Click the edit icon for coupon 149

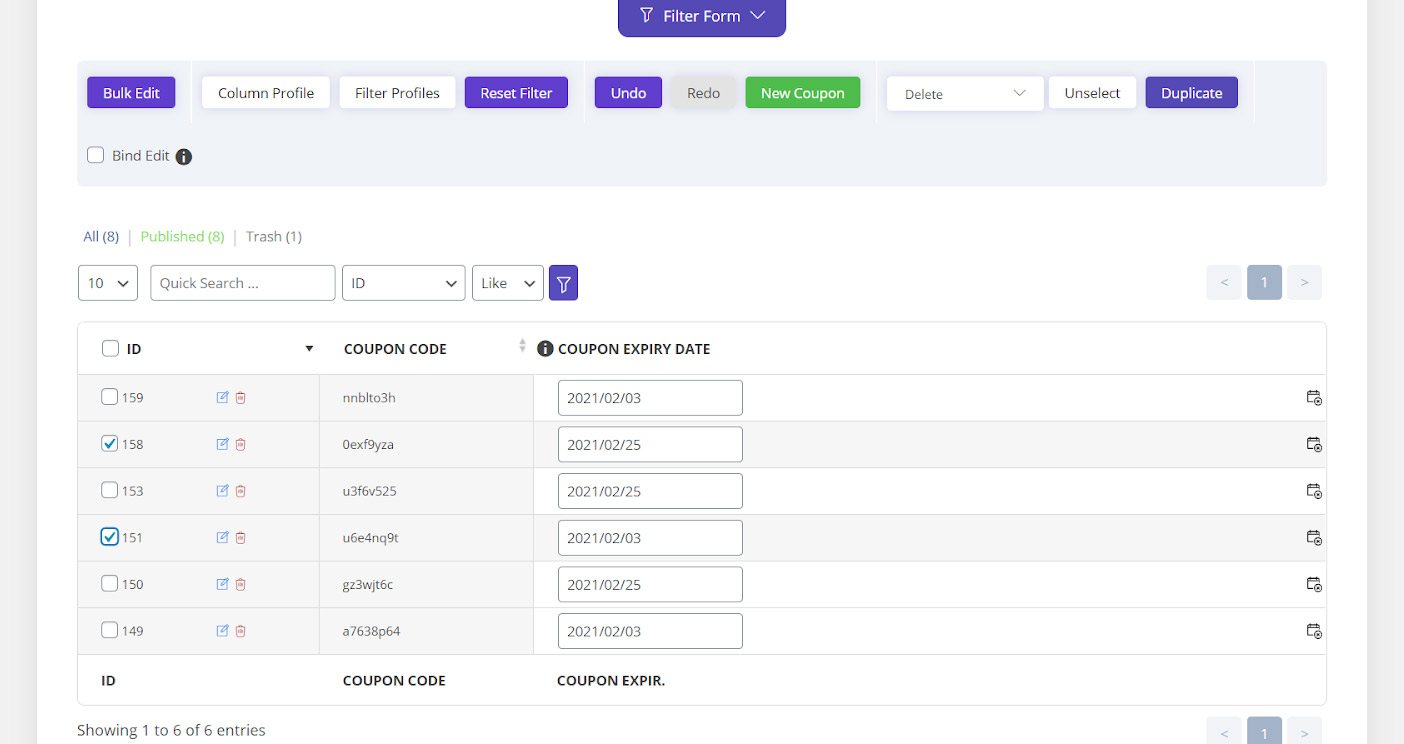tap(222, 630)
